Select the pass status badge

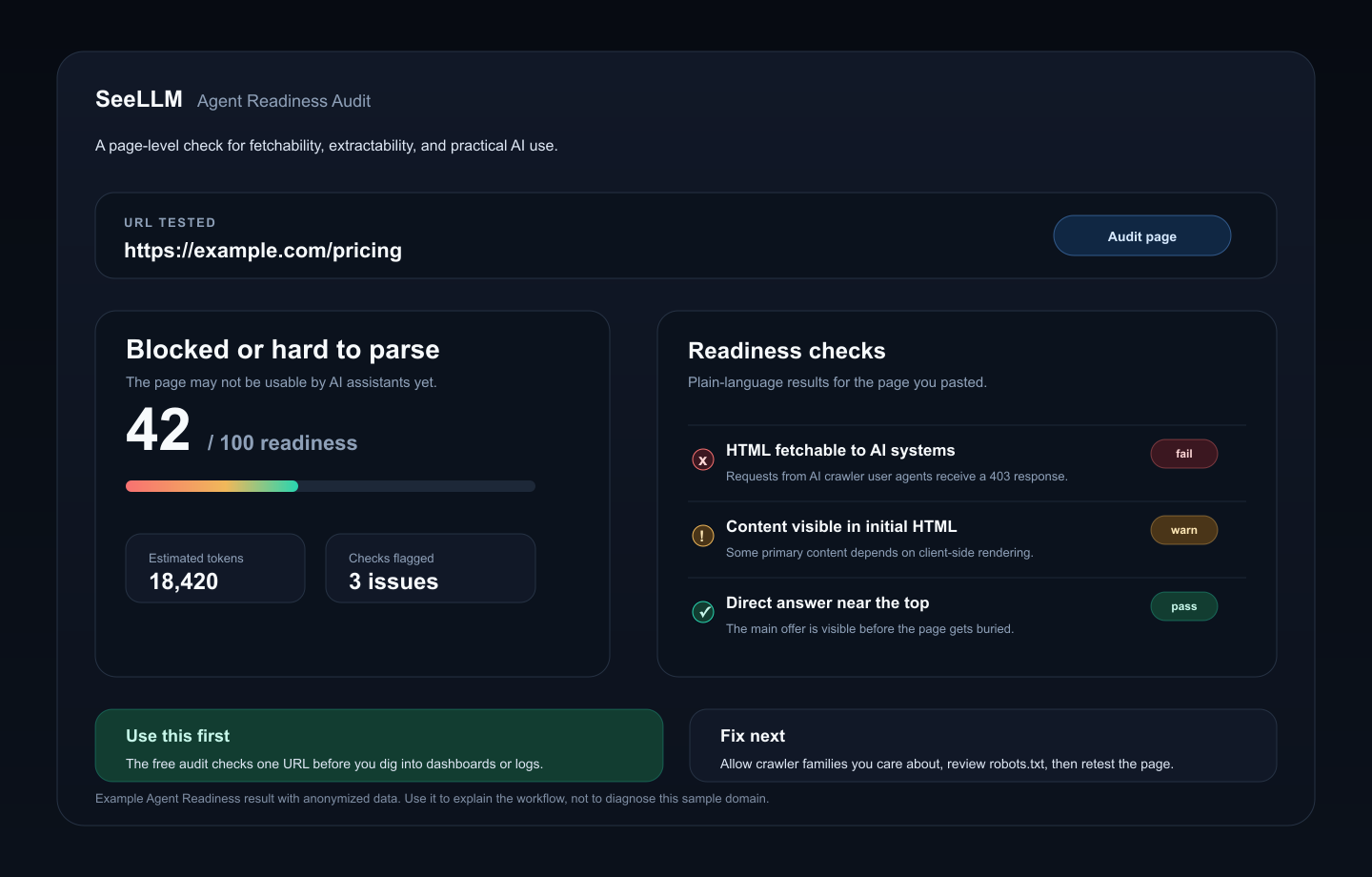point(1184,606)
